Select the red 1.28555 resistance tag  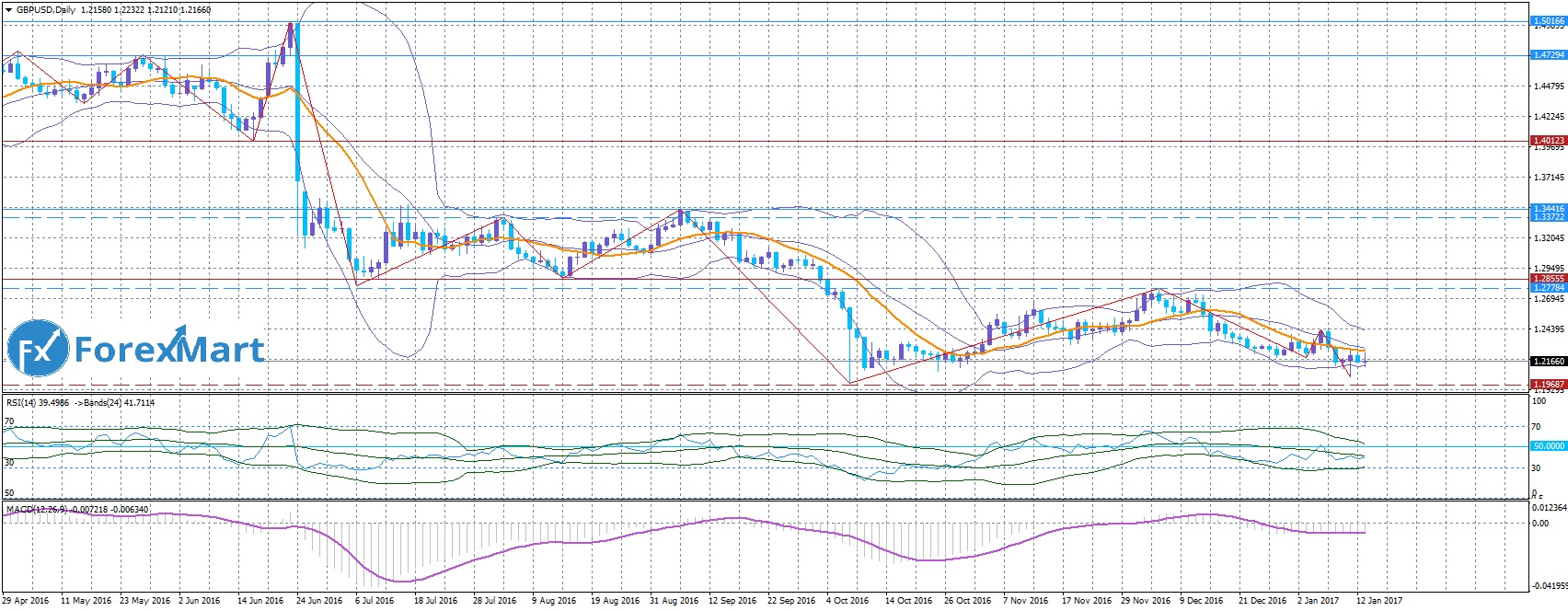point(1548,278)
